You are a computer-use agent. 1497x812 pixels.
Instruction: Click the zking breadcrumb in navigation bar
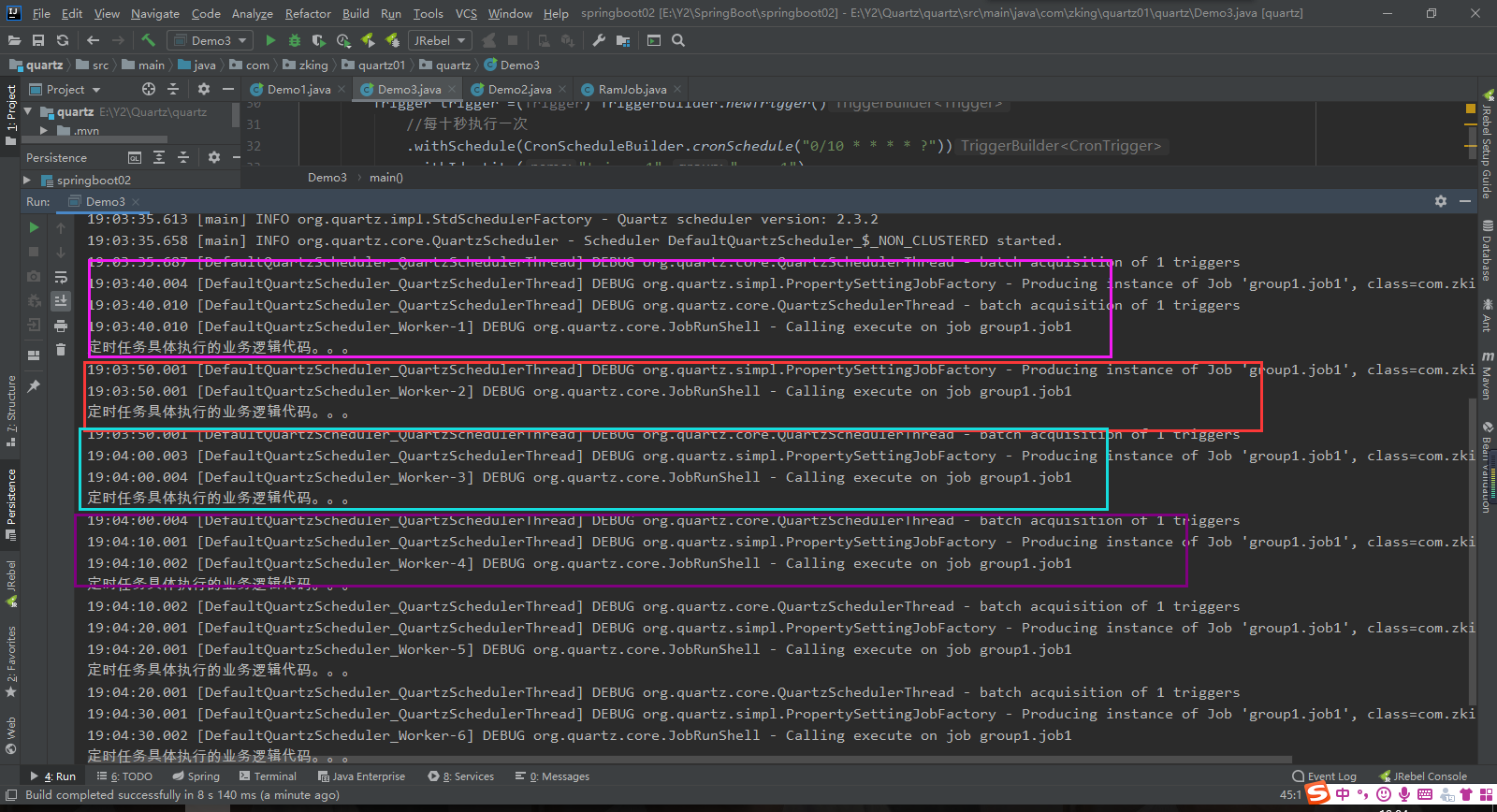(x=306, y=65)
